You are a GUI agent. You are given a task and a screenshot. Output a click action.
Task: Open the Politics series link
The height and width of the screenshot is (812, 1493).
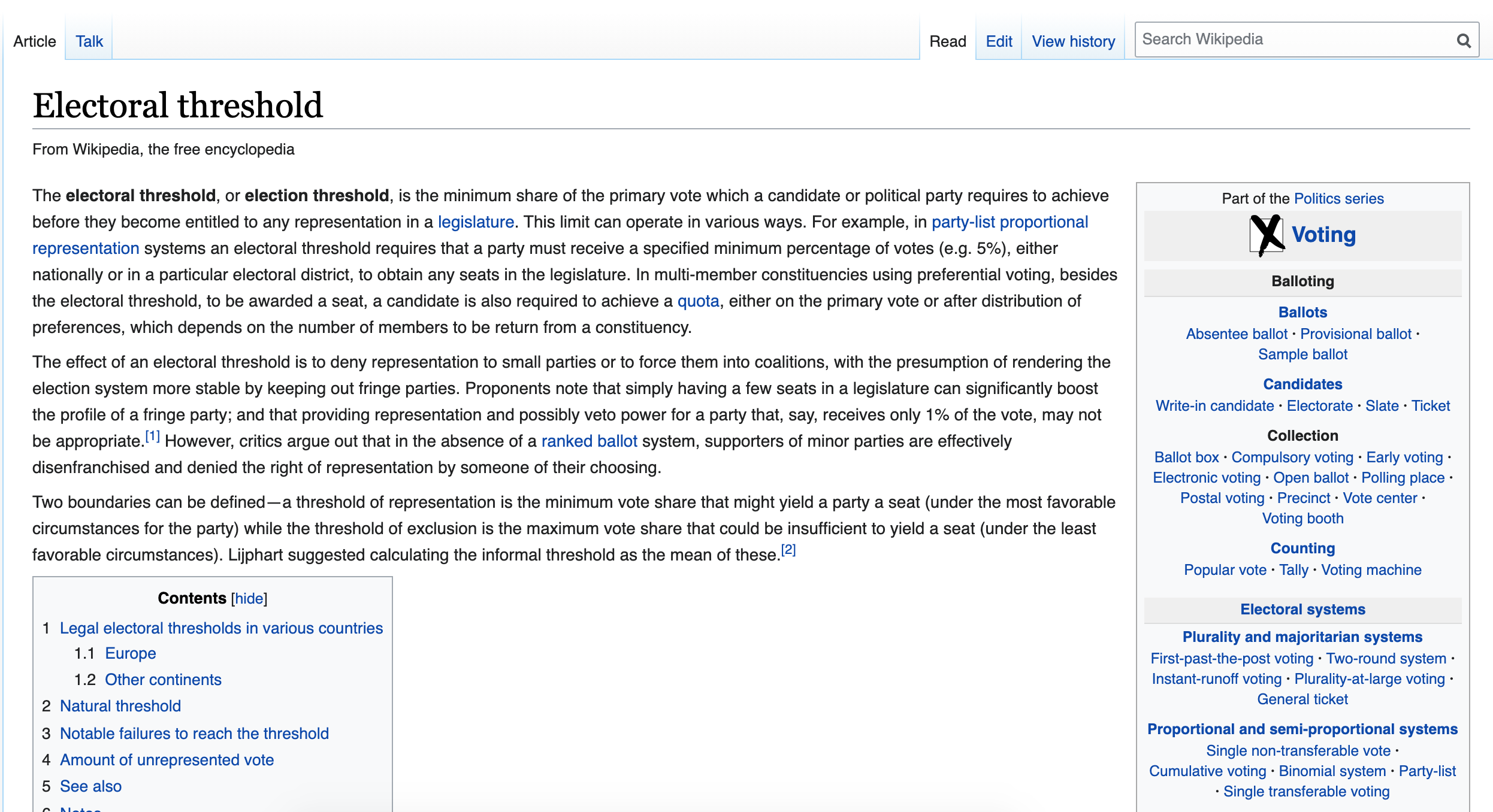pos(1338,199)
